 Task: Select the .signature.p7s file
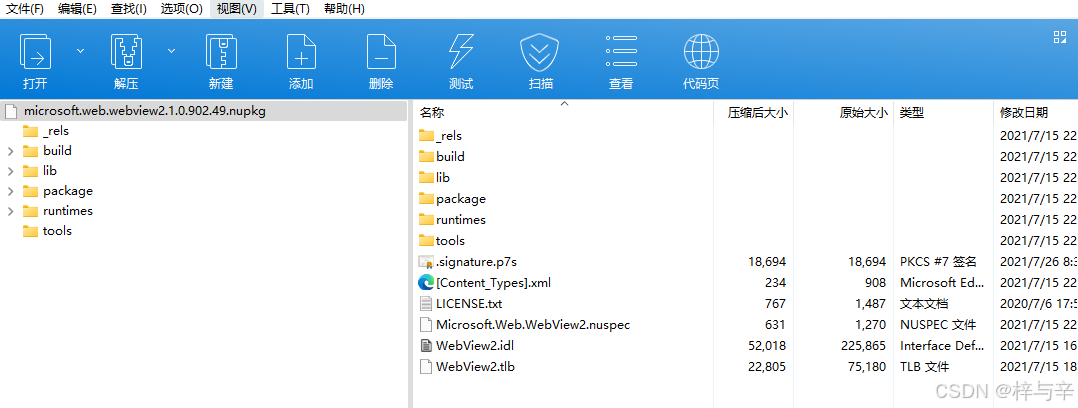[x=476, y=261]
